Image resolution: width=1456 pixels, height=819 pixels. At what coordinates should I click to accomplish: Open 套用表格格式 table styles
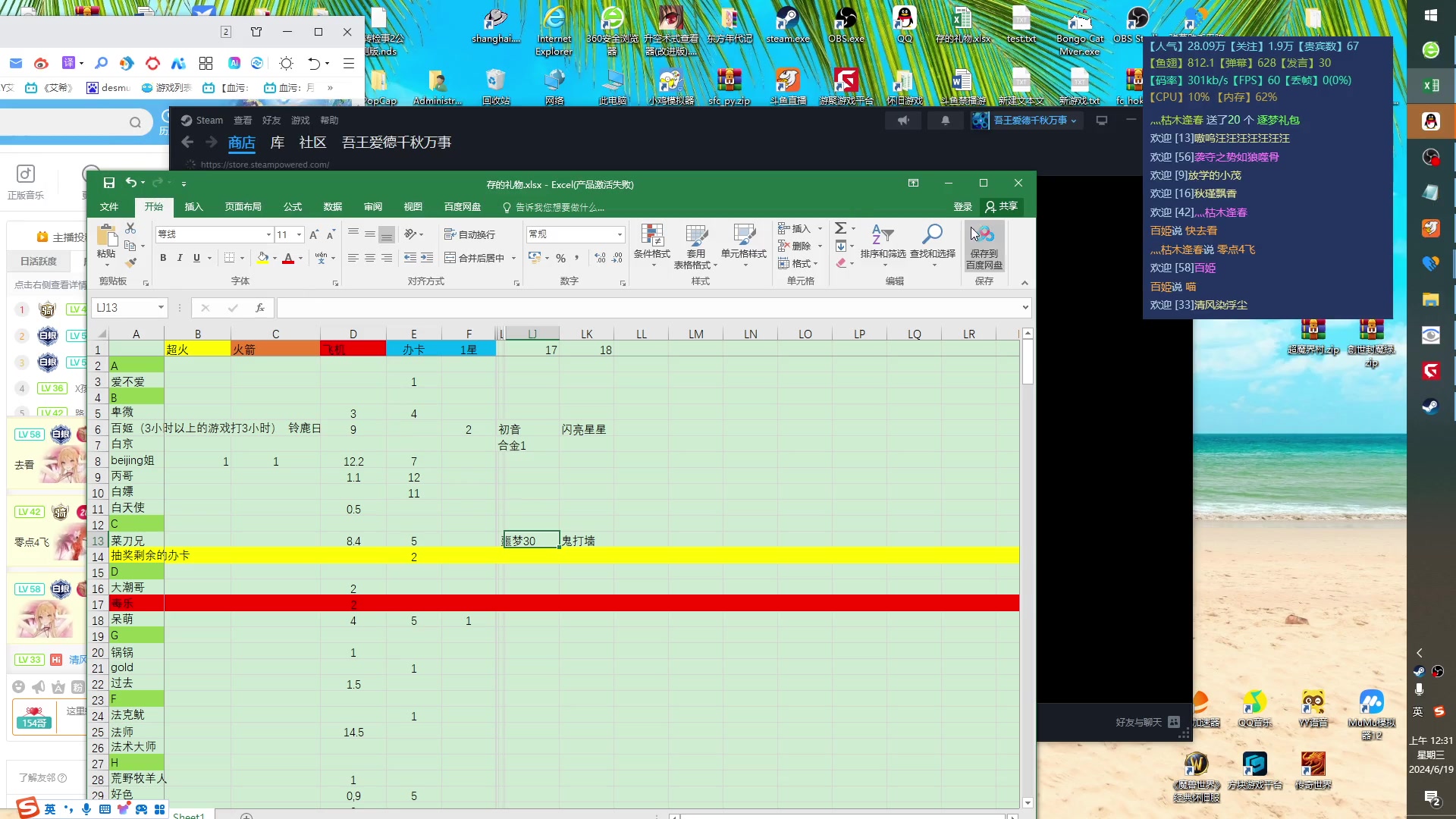click(695, 246)
